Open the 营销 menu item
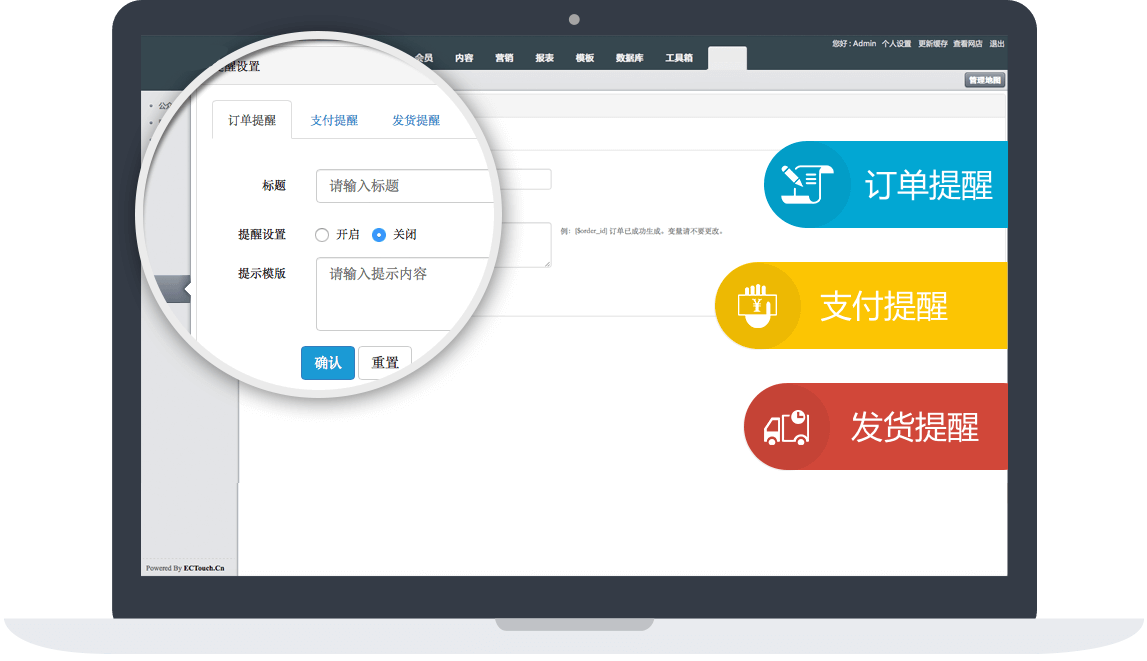Image resolution: width=1147 pixels, height=661 pixels. point(504,58)
